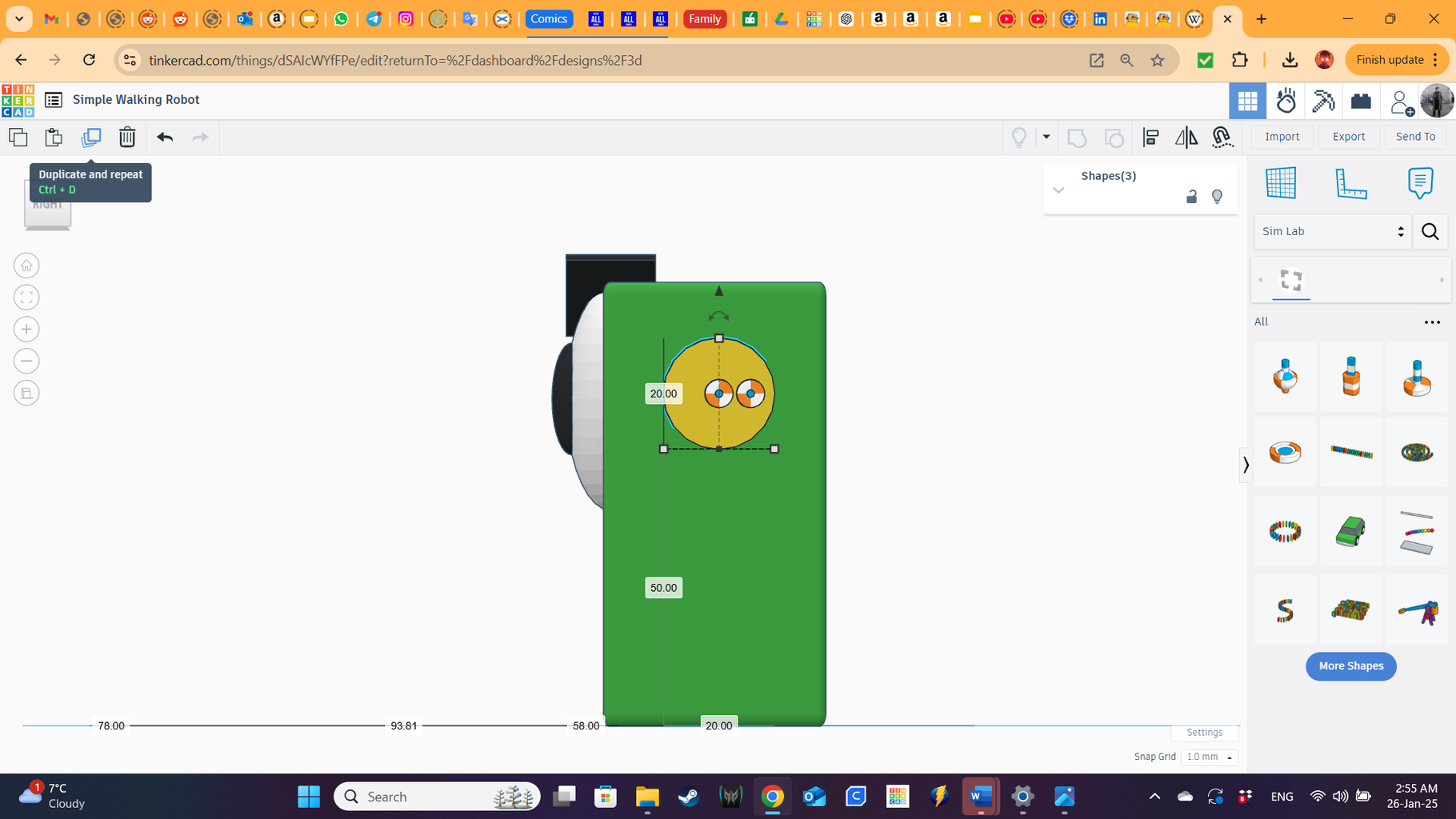
Task: Open workplane Settings
Action: pyautogui.click(x=1204, y=733)
